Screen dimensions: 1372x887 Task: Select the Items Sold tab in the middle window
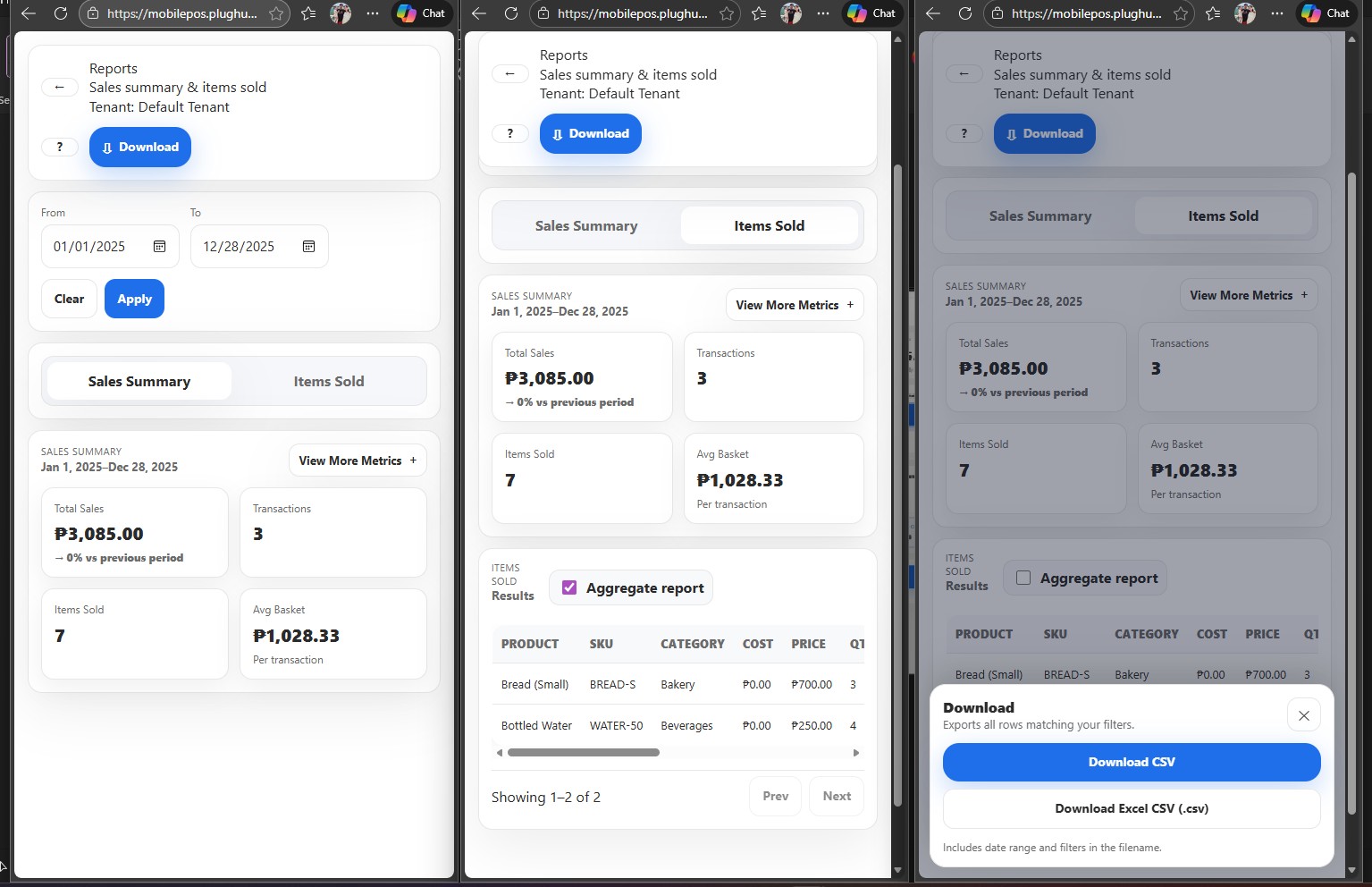tap(769, 225)
